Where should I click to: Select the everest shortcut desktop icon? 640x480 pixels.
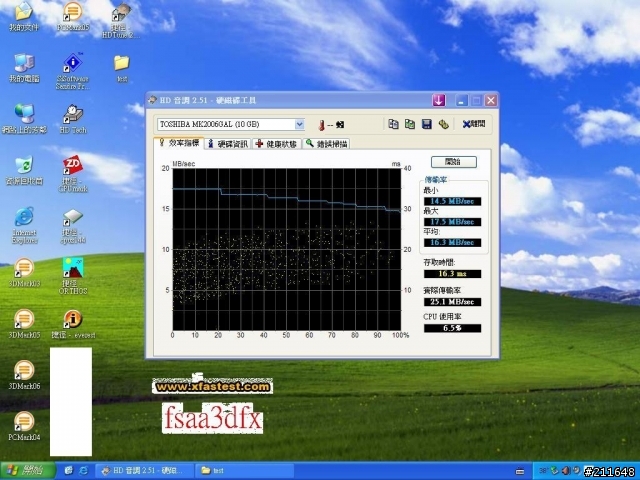pyautogui.click(x=73, y=324)
